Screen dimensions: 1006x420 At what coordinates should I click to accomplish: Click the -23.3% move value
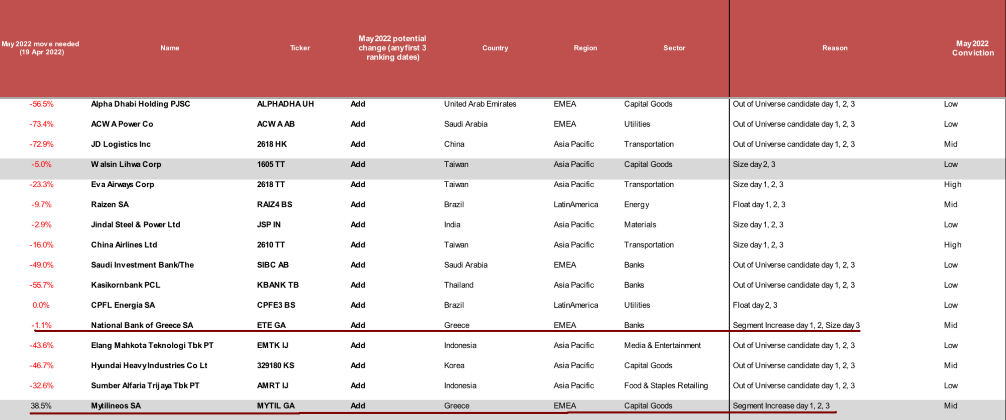pos(41,185)
